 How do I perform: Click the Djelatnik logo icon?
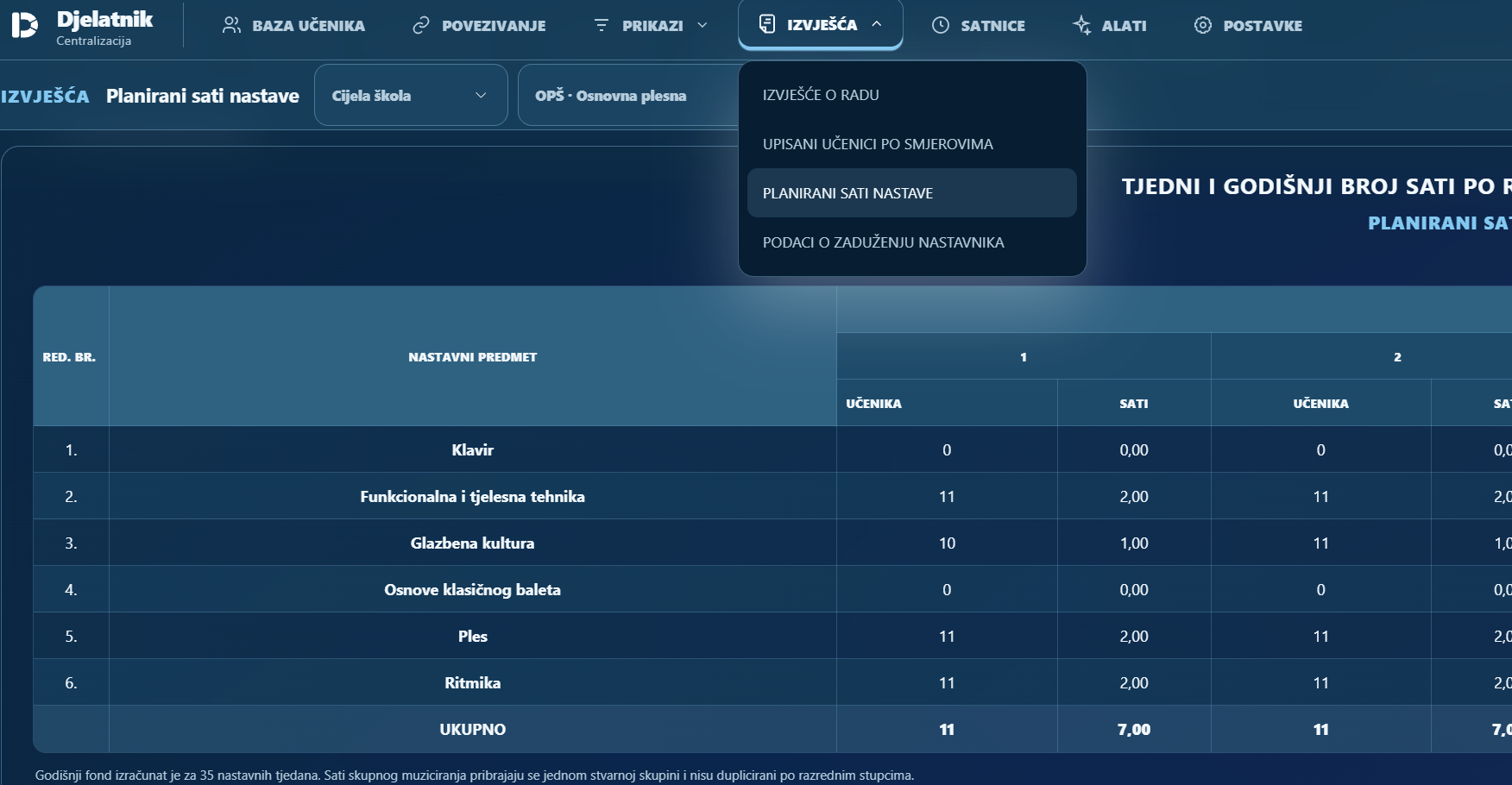pos(24,25)
